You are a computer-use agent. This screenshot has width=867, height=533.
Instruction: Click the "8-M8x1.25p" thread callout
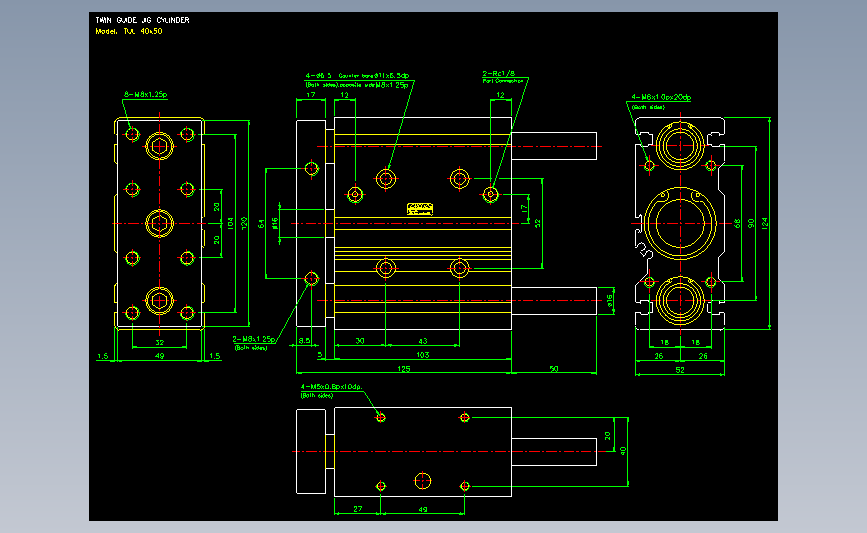pos(145,95)
